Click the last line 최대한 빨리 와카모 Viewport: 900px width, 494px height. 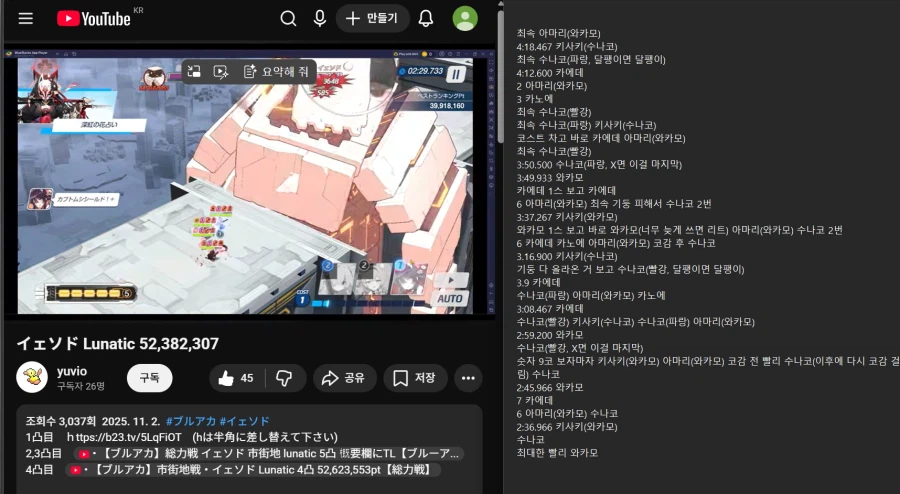tap(557, 453)
